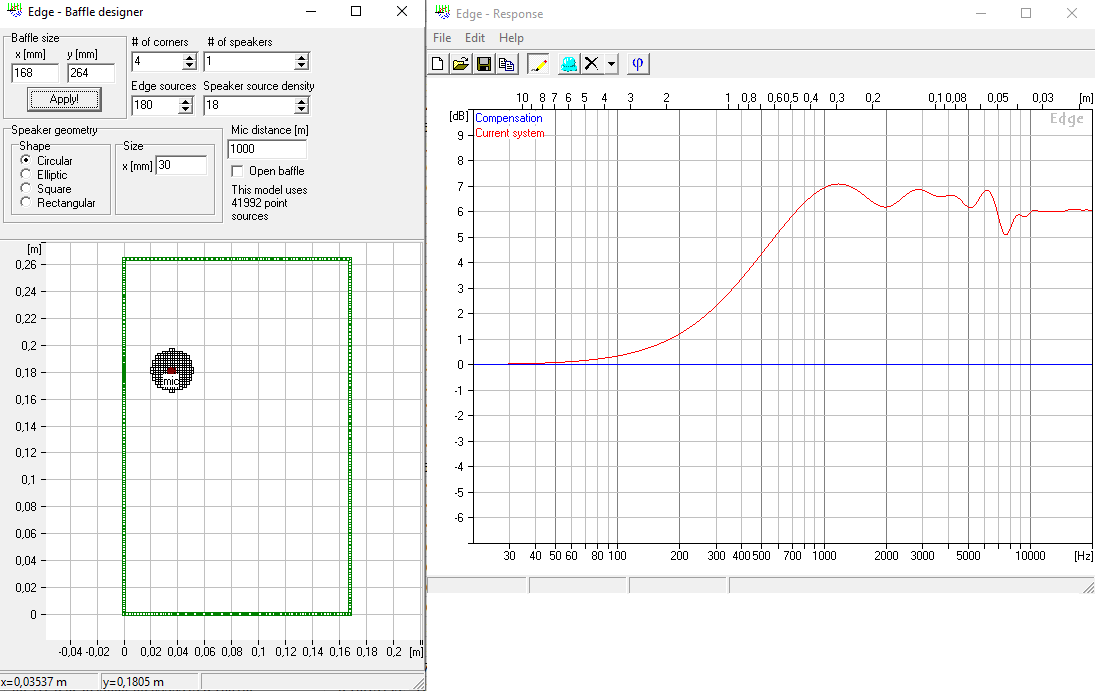Viewport: 1096px width, 691px height.
Task: Increase the number of corners spinner
Action: pyautogui.click(x=189, y=58)
